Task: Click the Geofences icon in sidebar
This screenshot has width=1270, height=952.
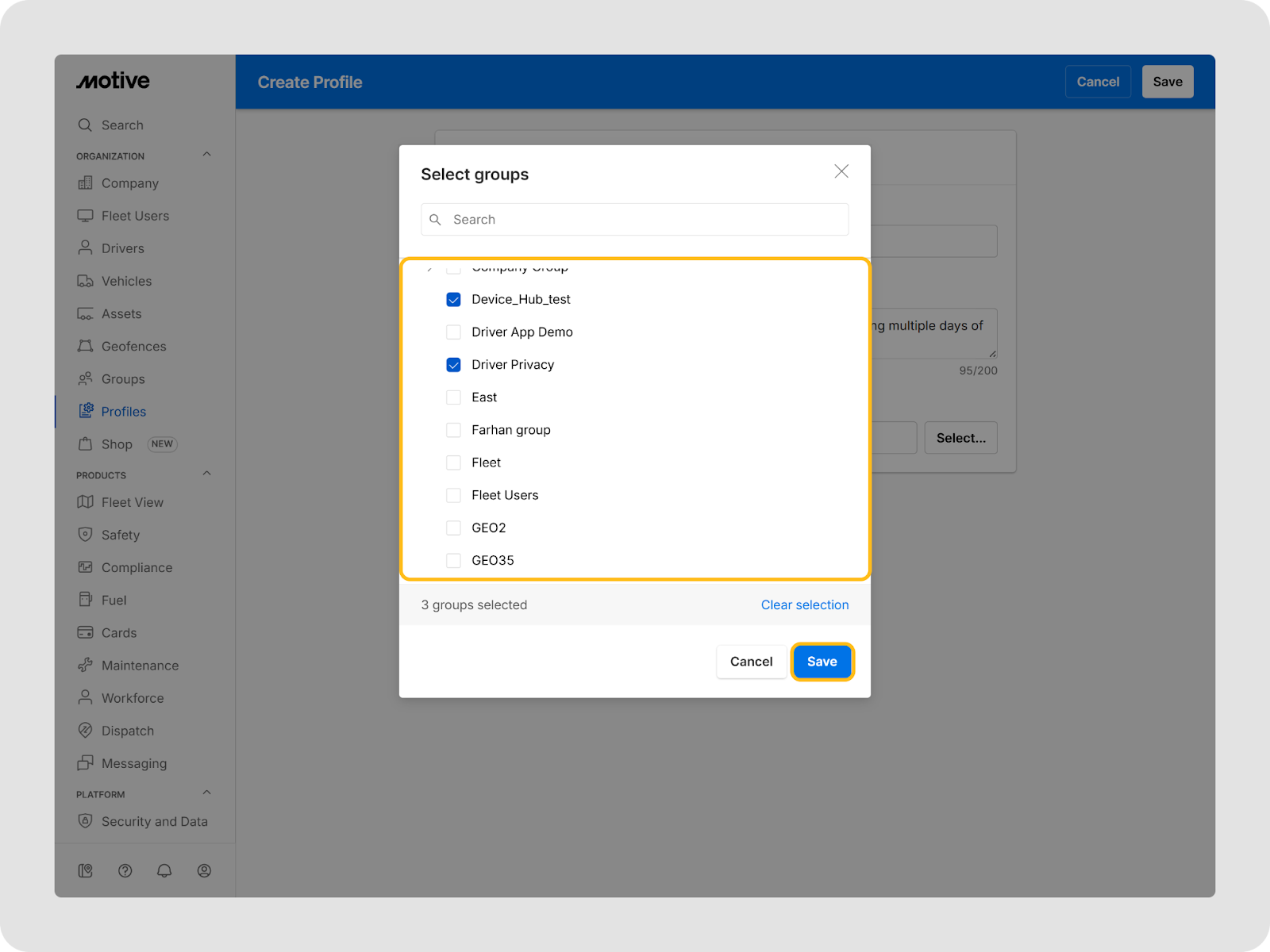Action: point(85,346)
